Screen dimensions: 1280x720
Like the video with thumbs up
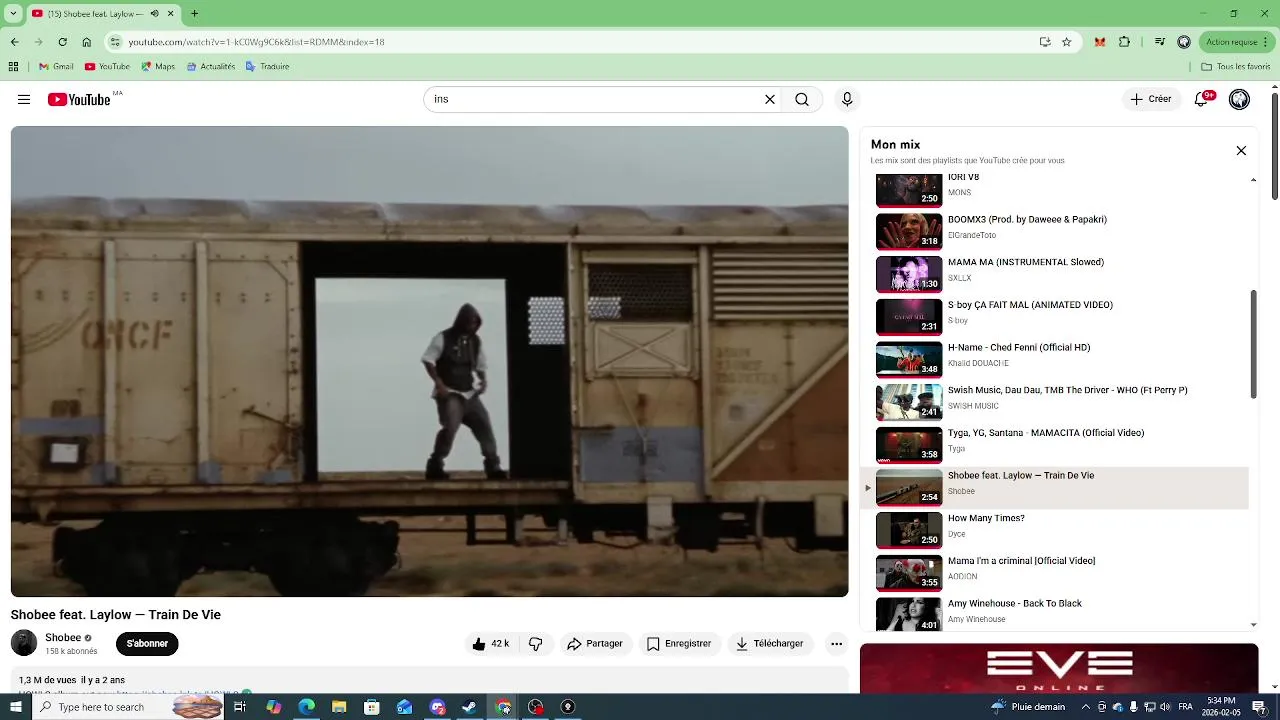tap(490, 644)
